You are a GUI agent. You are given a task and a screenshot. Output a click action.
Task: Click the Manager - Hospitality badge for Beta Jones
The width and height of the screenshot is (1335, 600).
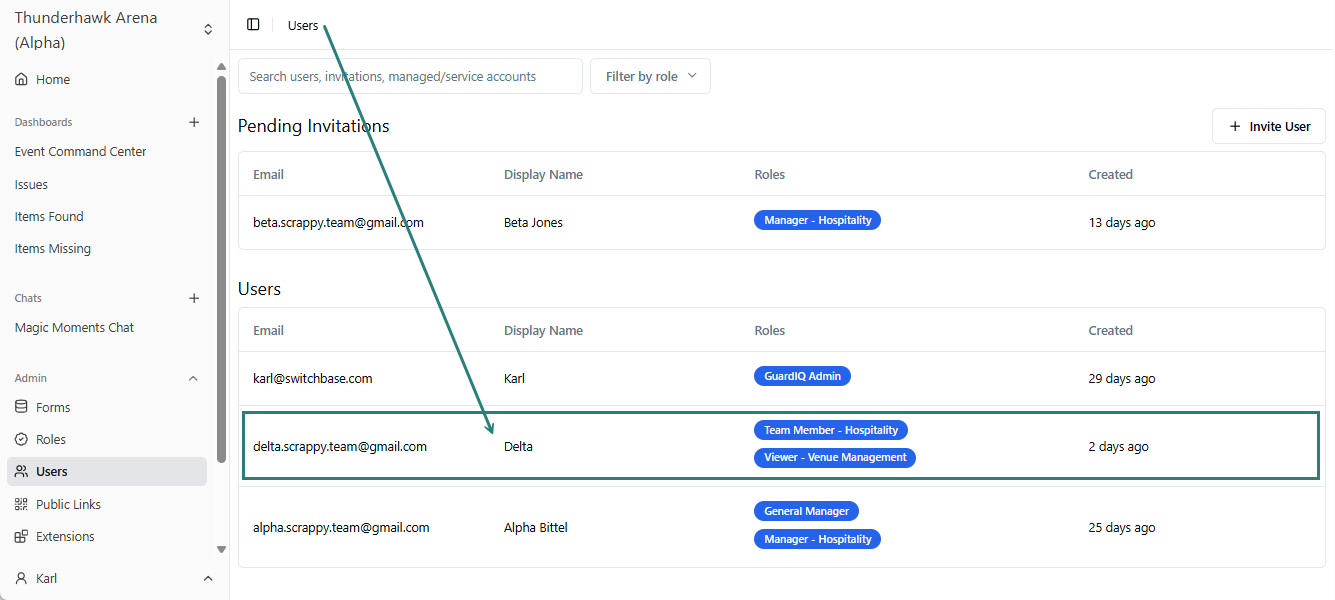point(817,220)
